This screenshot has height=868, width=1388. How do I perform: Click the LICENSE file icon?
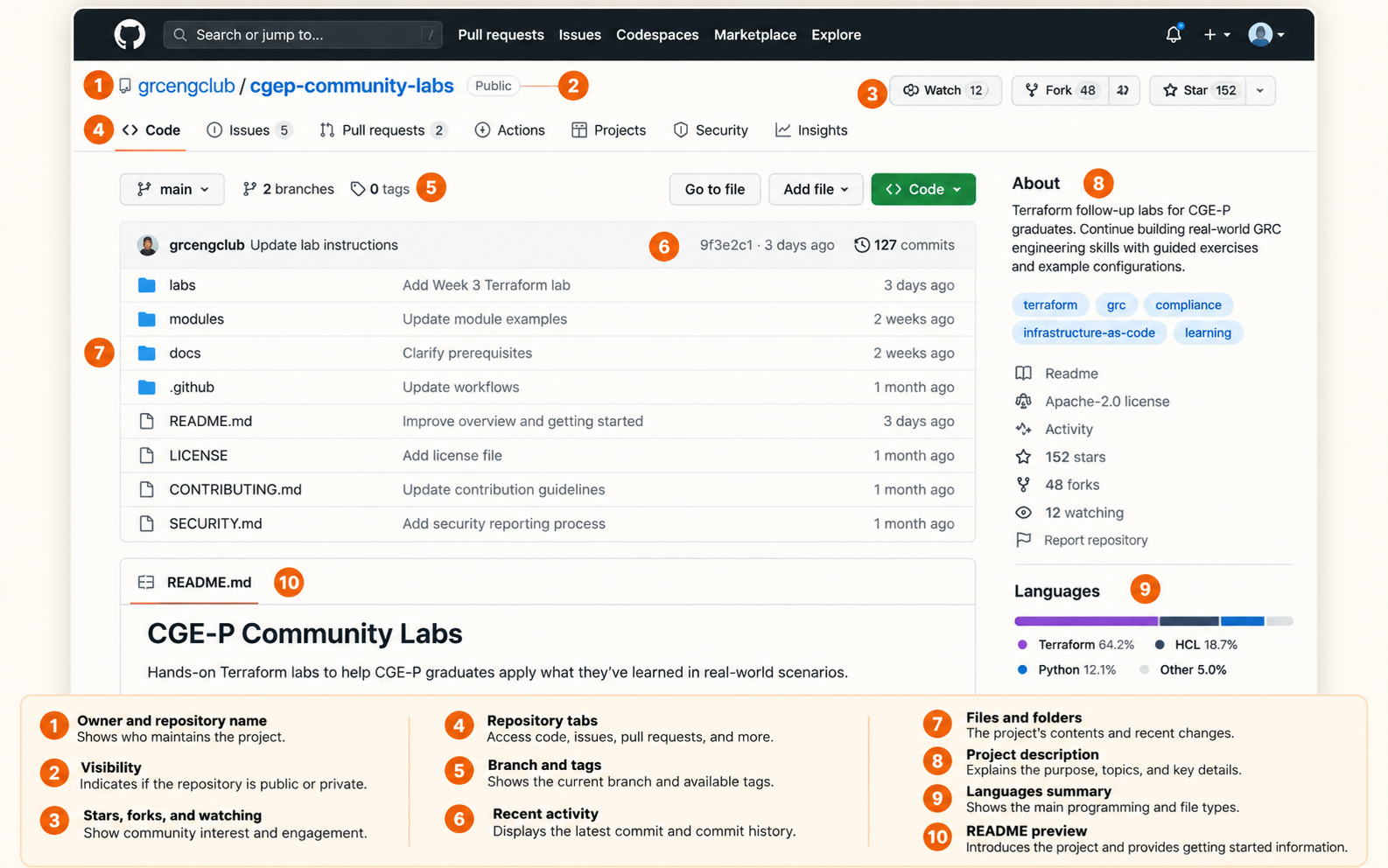[x=147, y=456]
